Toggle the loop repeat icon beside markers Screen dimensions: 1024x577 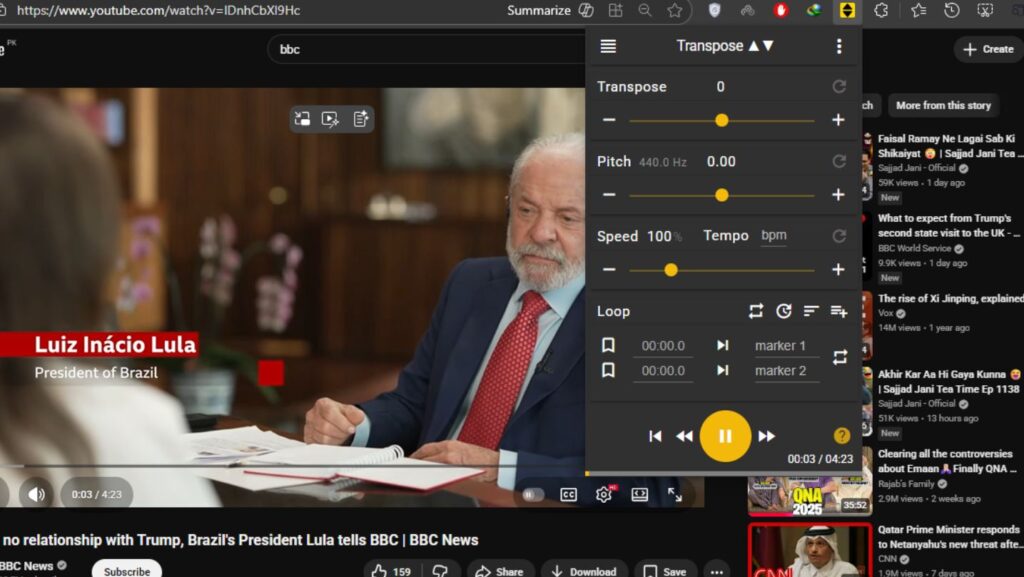point(839,357)
